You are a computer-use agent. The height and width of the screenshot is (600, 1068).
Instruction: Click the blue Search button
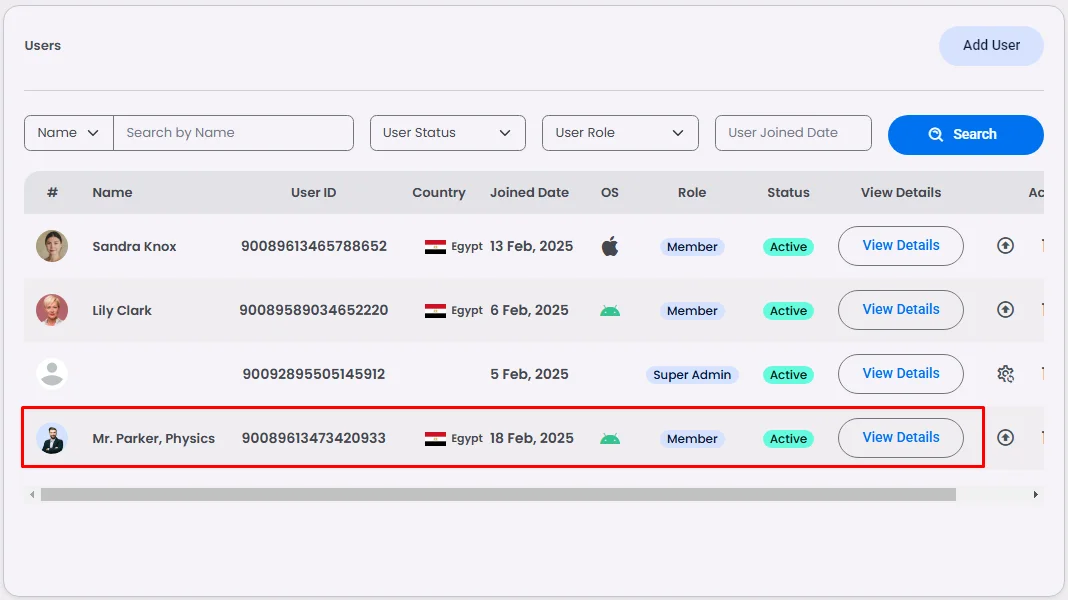pyautogui.click(x=965, y=134)
